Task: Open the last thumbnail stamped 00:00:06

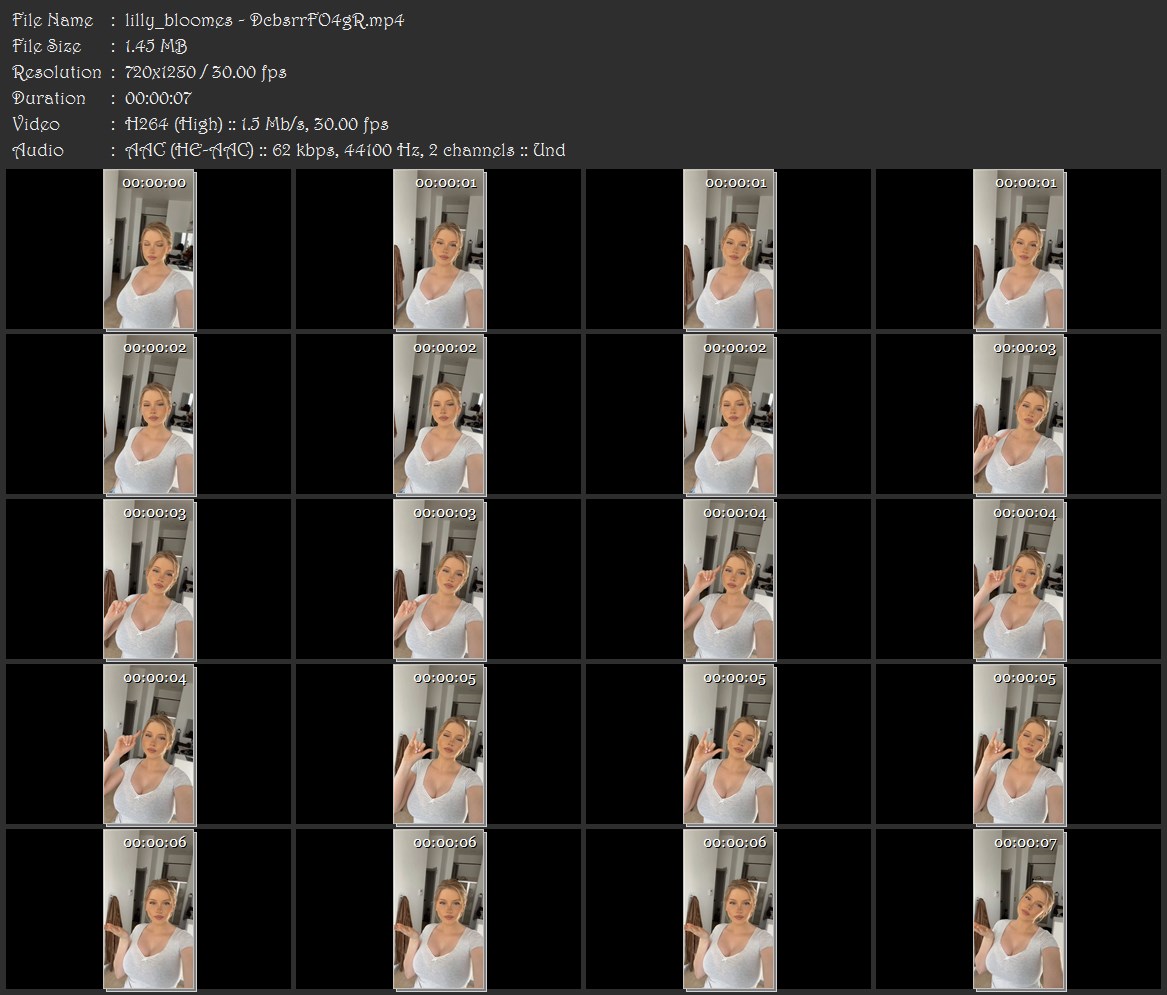Action: coord(729,909)
